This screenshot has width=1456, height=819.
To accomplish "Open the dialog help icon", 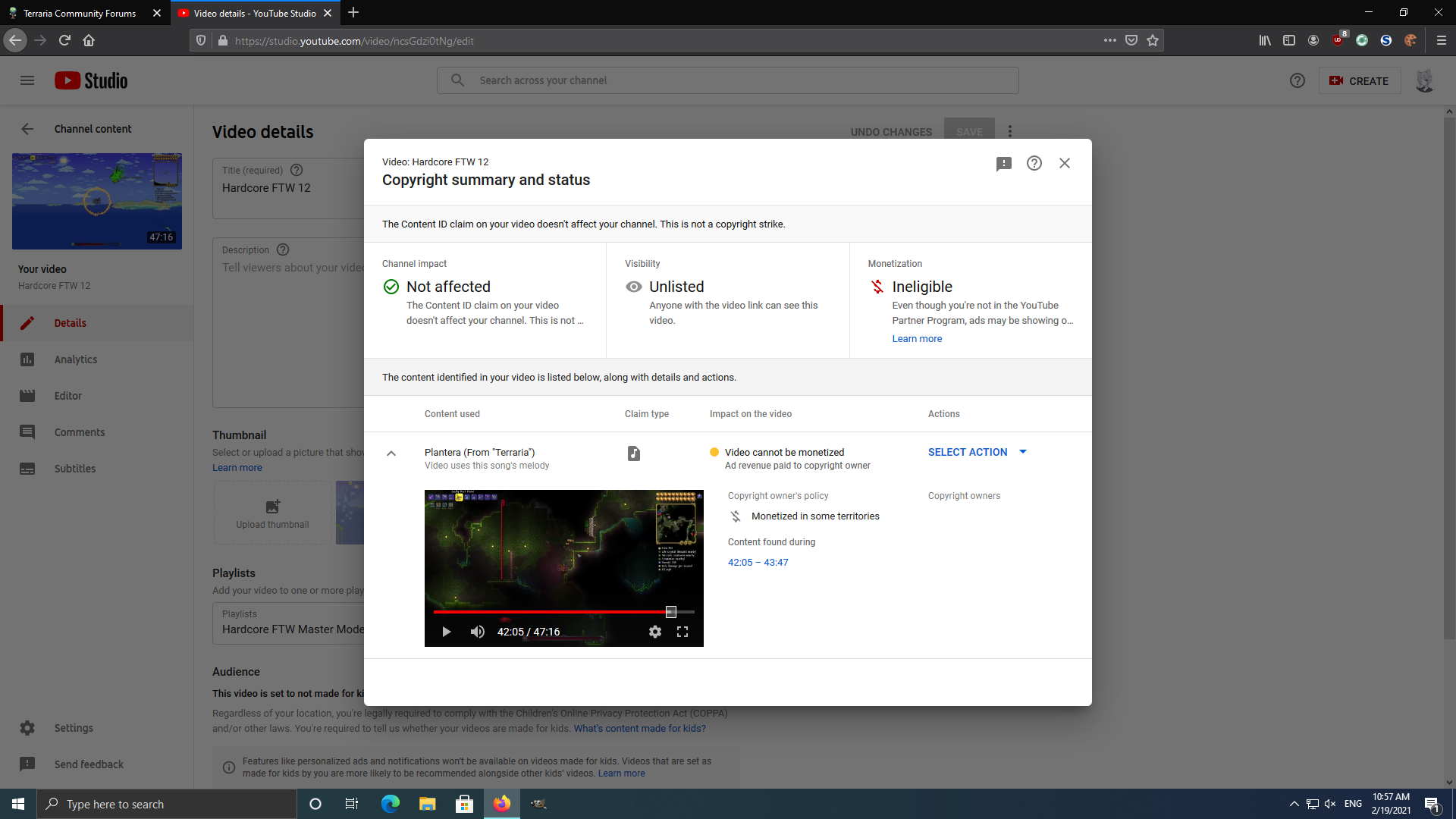I will [x=1034, y=163].
